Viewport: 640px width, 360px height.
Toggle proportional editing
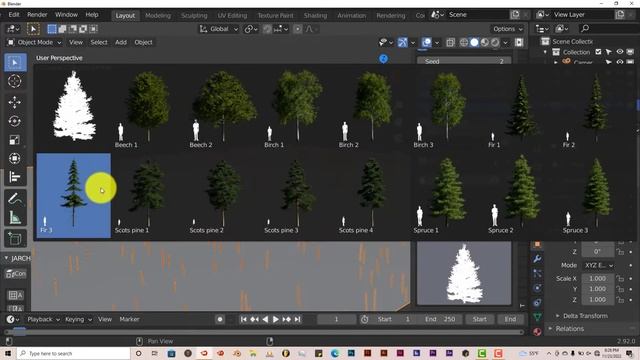(298, 29)
